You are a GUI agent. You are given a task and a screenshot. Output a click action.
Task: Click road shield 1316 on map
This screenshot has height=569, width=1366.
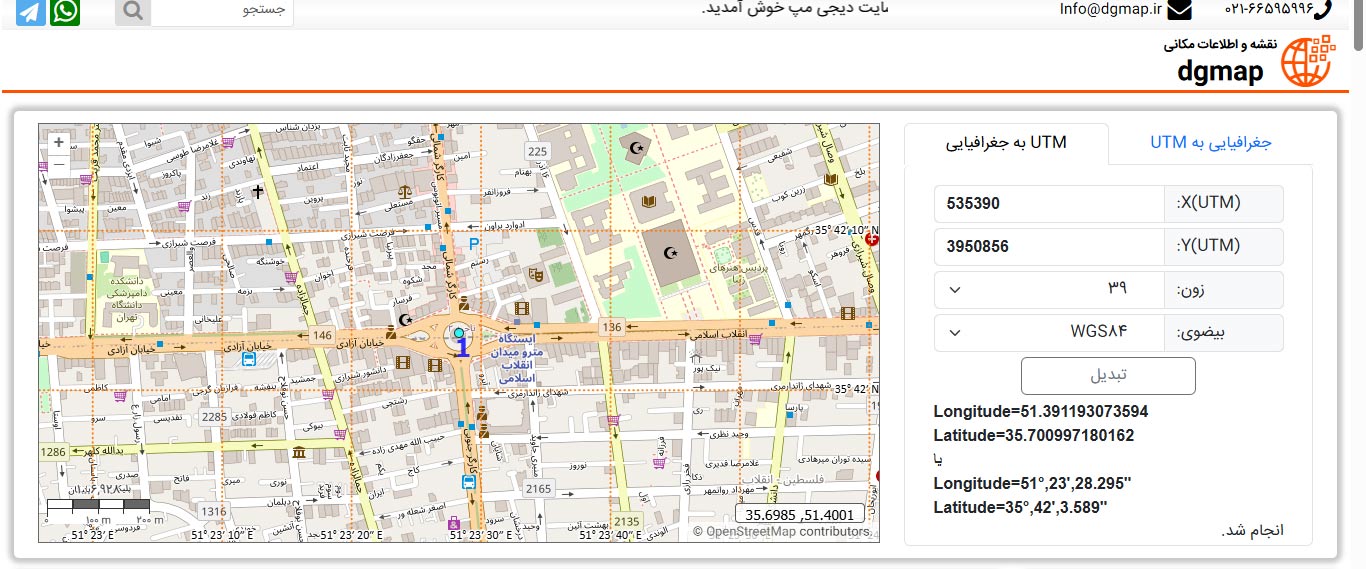click(213, 512)
